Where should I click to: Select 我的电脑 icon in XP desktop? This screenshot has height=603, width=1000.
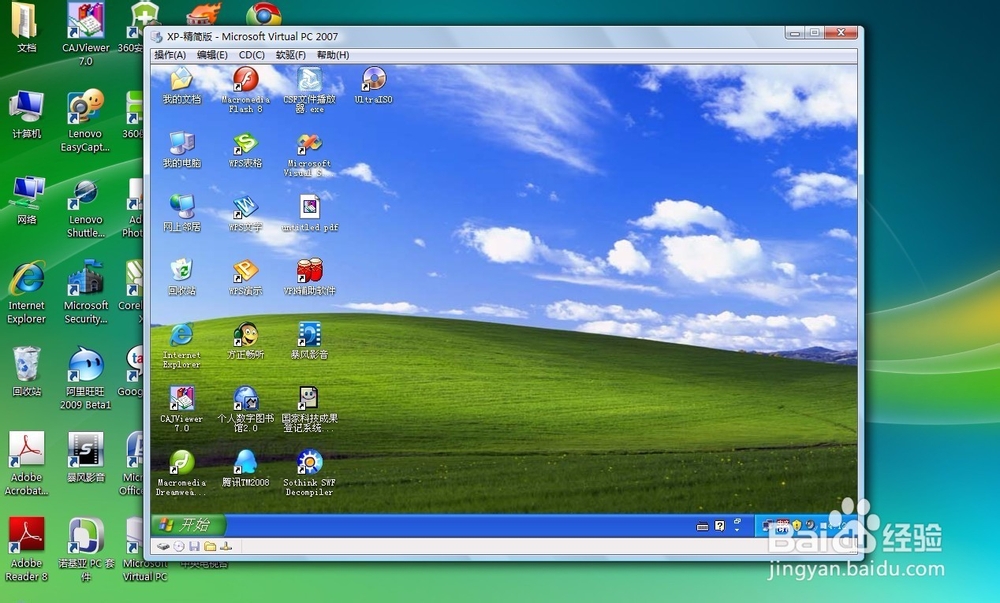coord(182,149)
